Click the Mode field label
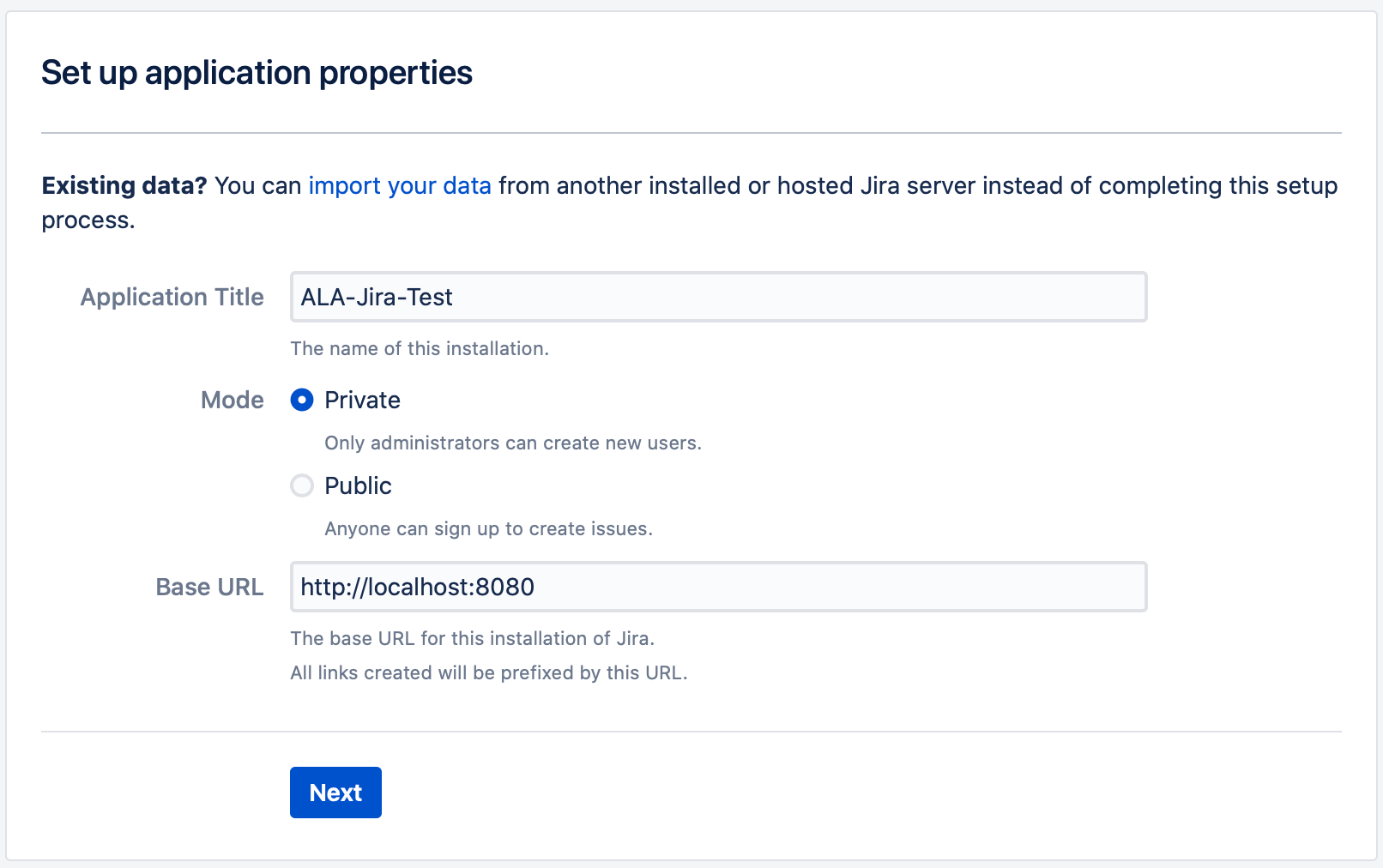The image size is (1383, 868). (232, 400)
